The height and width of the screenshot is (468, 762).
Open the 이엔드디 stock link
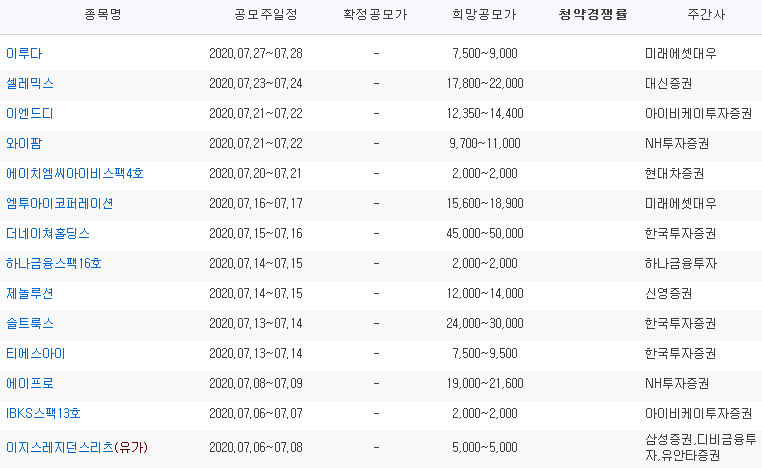click(30, 113)
